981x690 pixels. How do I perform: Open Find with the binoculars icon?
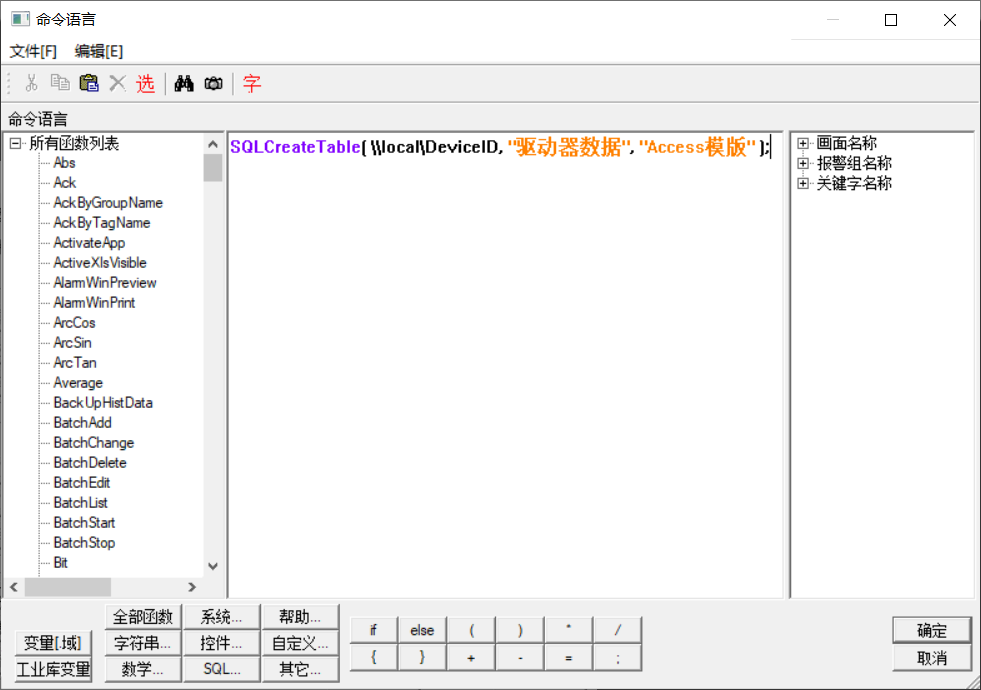[184, 83]
